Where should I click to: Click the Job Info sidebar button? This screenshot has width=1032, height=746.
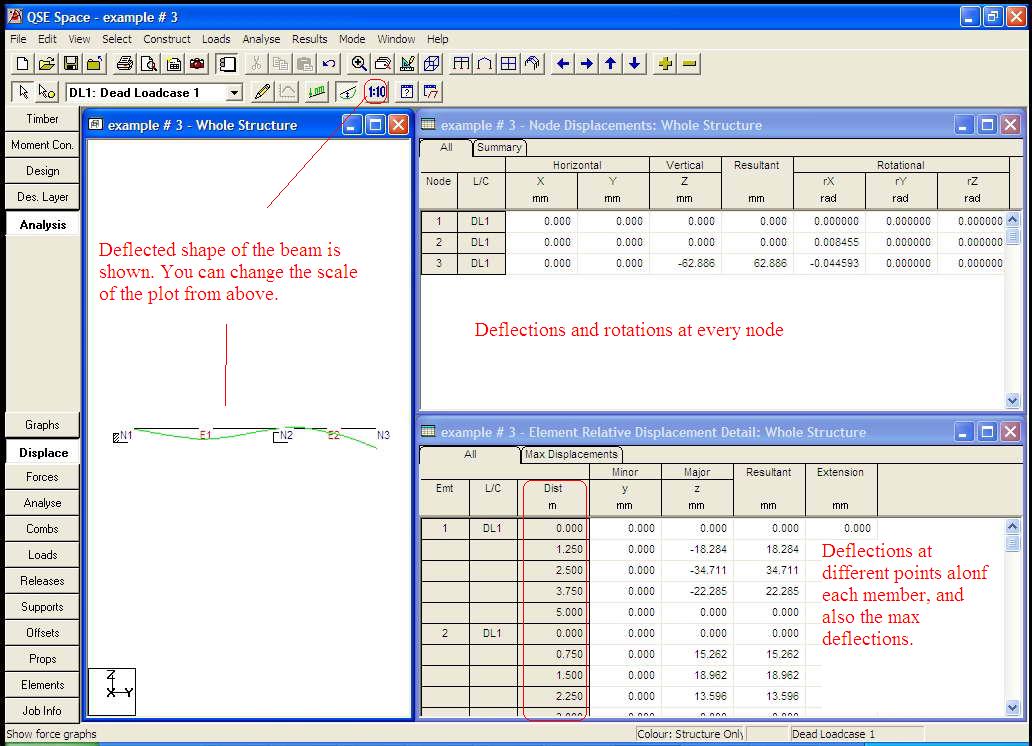[x=42, y=711]
